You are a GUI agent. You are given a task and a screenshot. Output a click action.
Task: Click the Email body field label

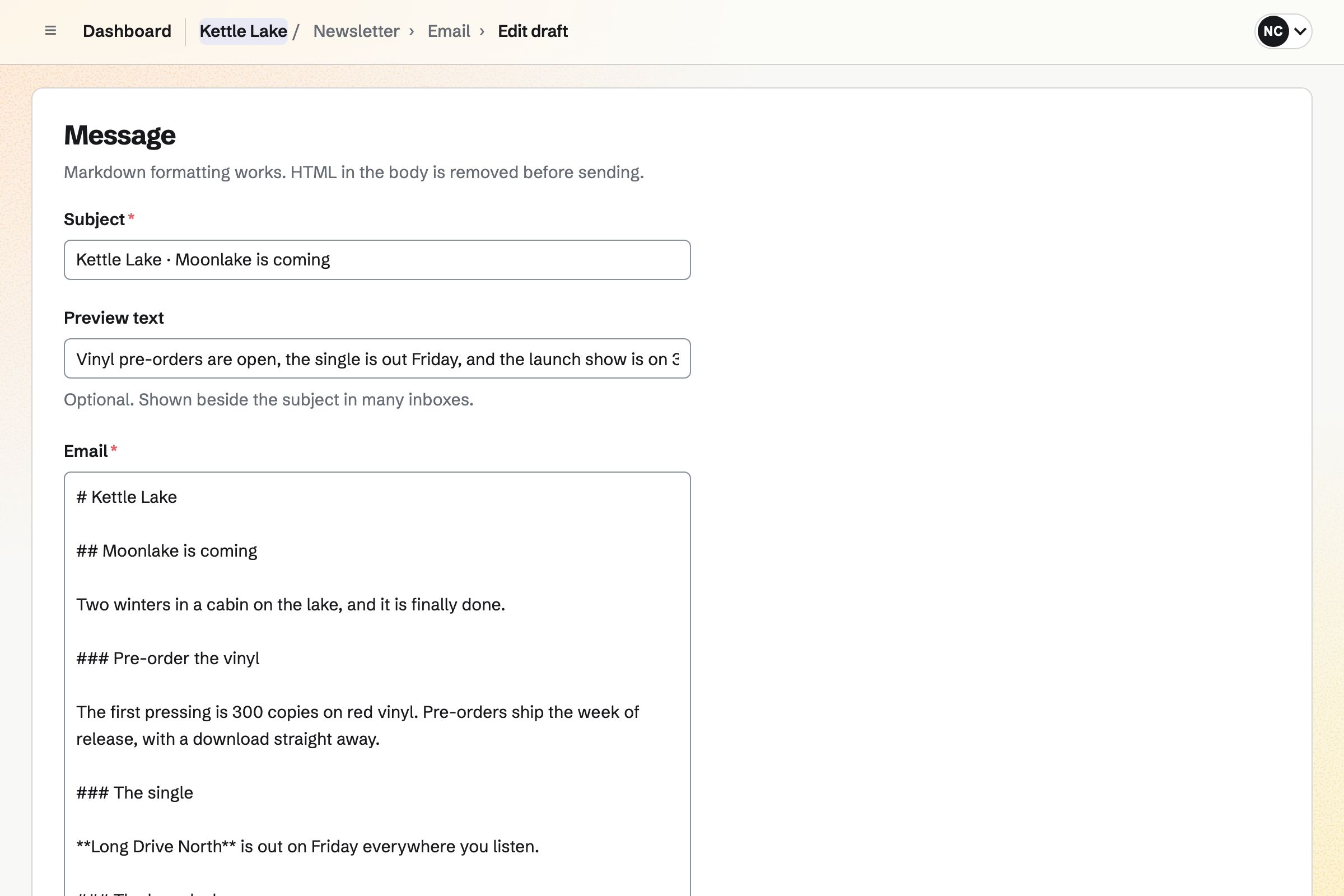(x=86, y=451)
